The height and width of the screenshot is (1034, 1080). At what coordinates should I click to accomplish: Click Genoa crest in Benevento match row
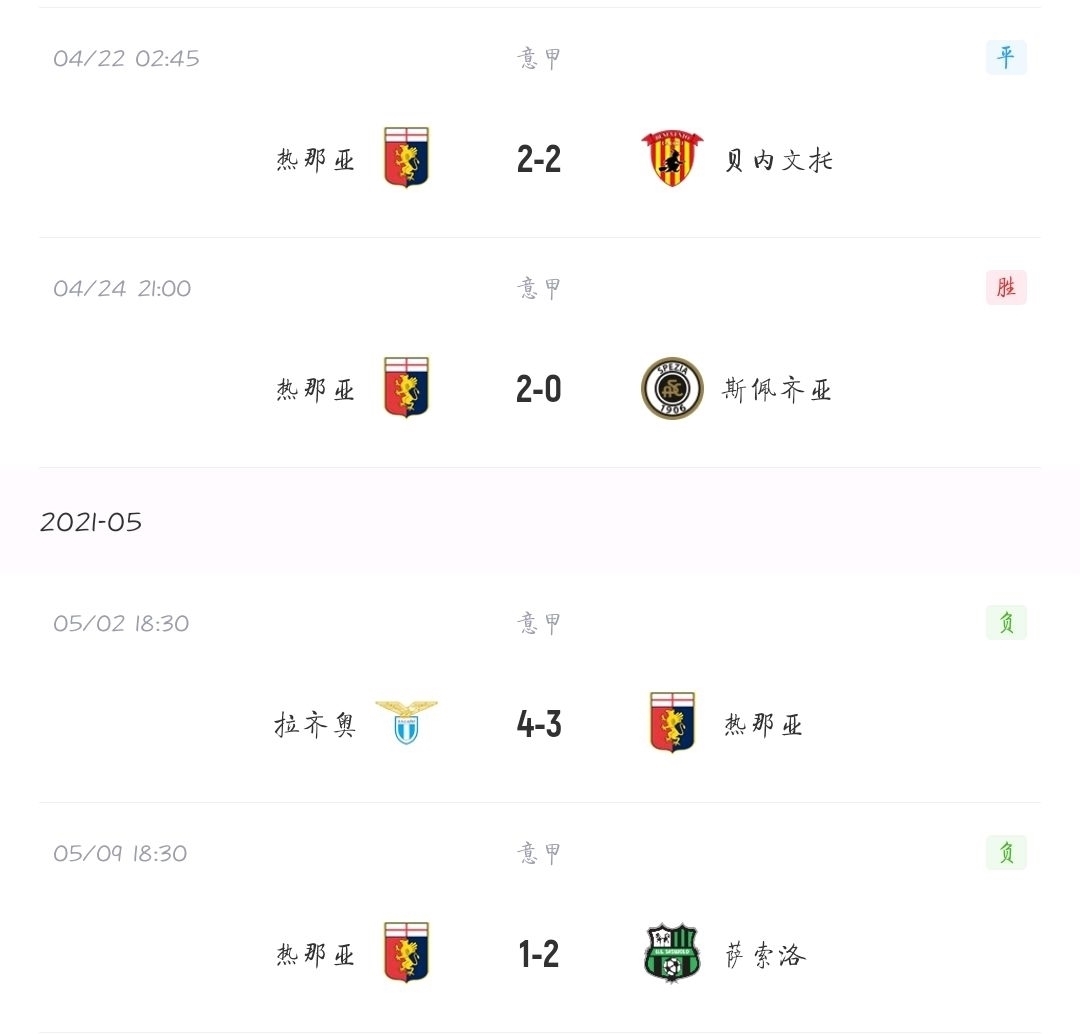[406, 158]
